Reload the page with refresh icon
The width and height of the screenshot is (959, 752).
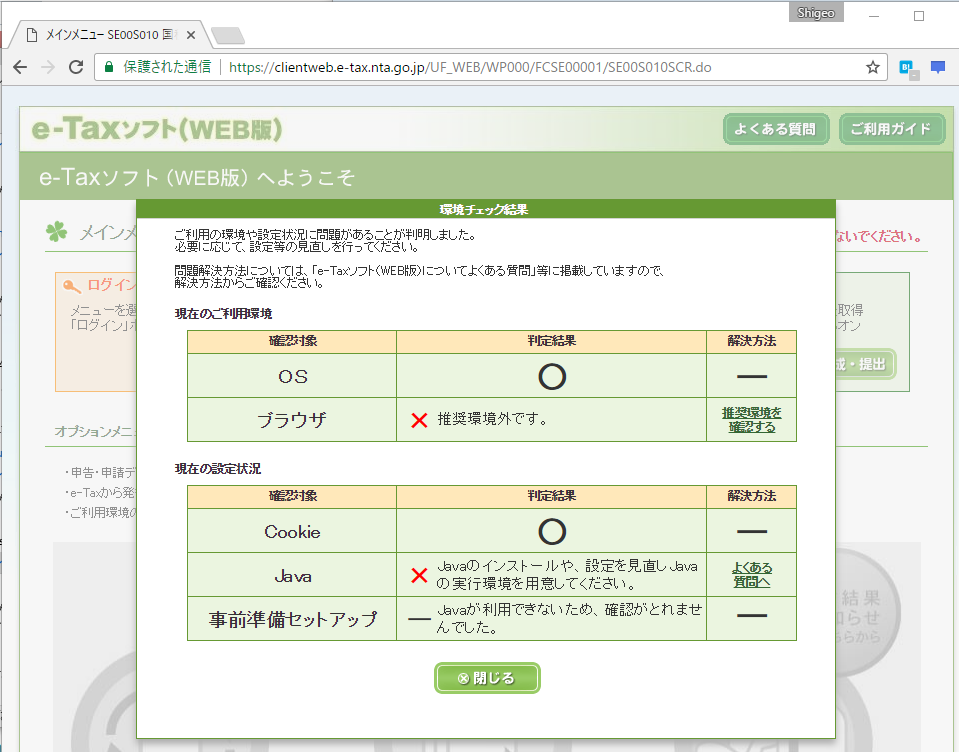(x=76, y=67)
